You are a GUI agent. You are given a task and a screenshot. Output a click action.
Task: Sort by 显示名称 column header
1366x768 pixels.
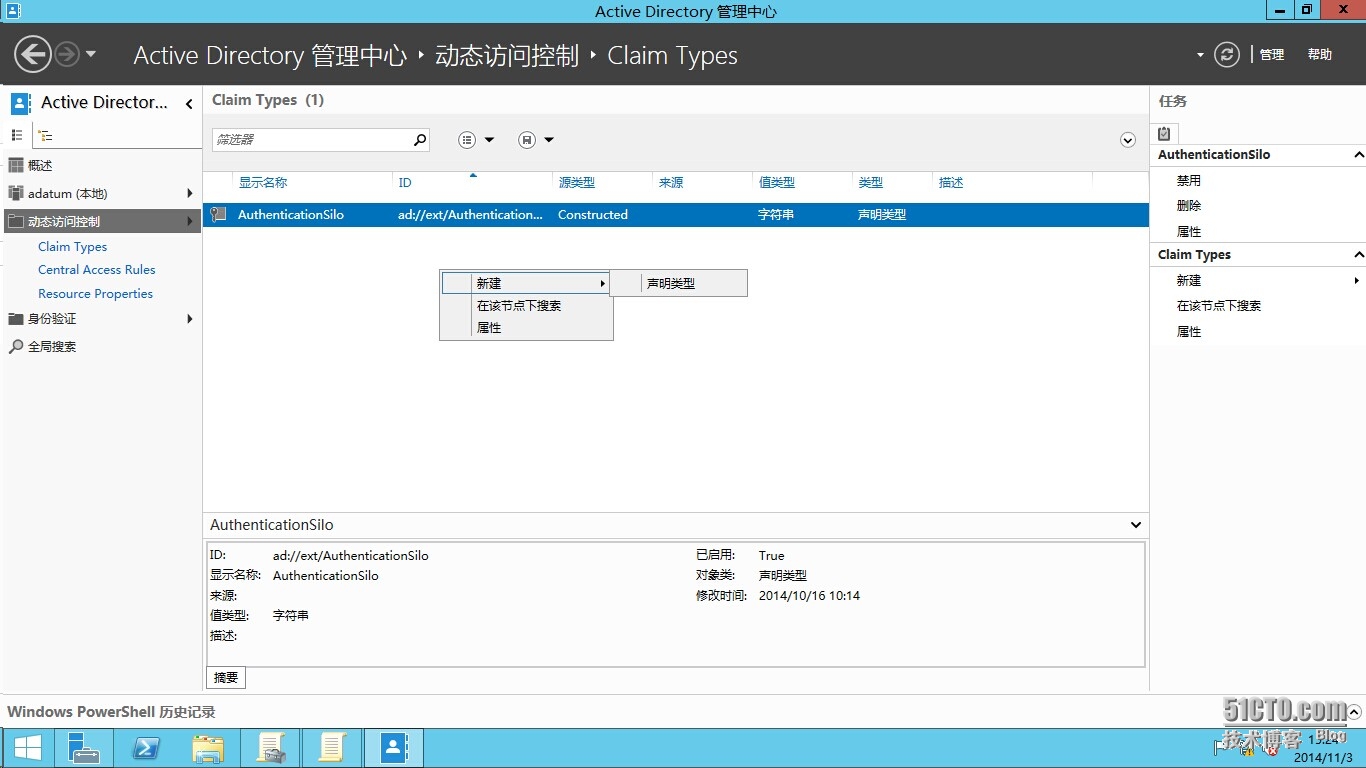point(262,183)
